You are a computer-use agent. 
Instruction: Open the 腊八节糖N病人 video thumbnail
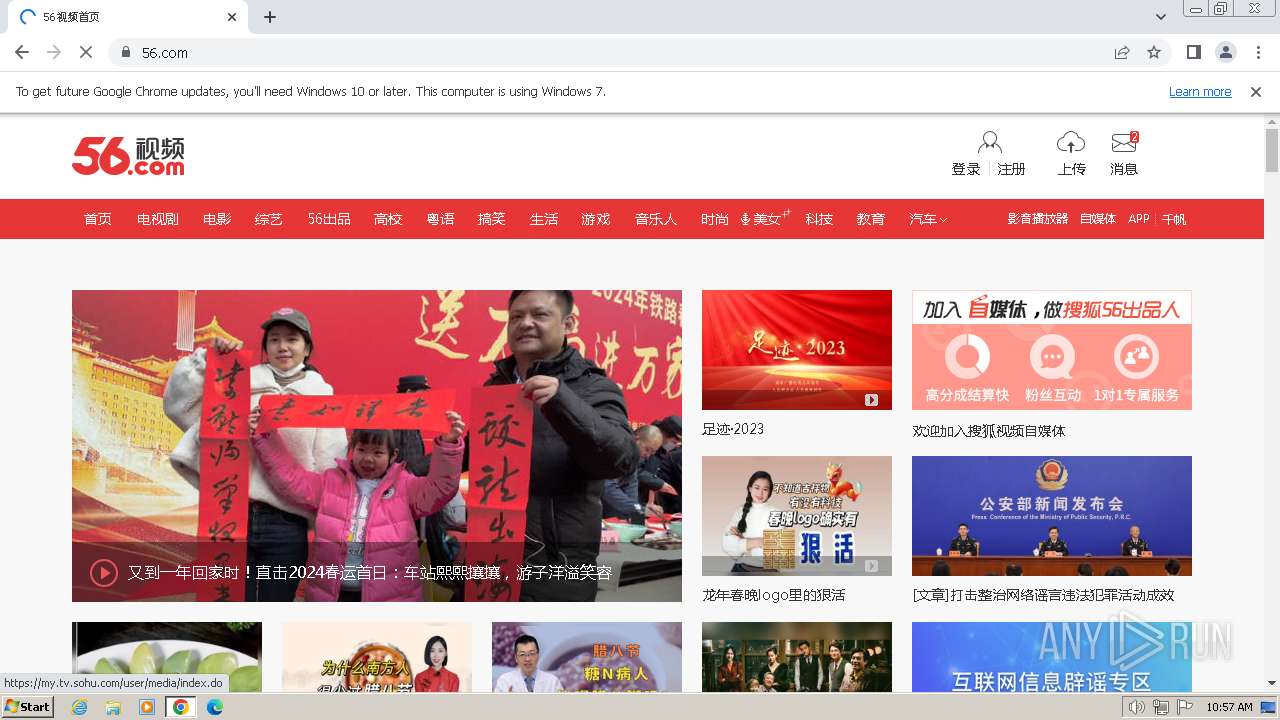(x=587, y=657)
